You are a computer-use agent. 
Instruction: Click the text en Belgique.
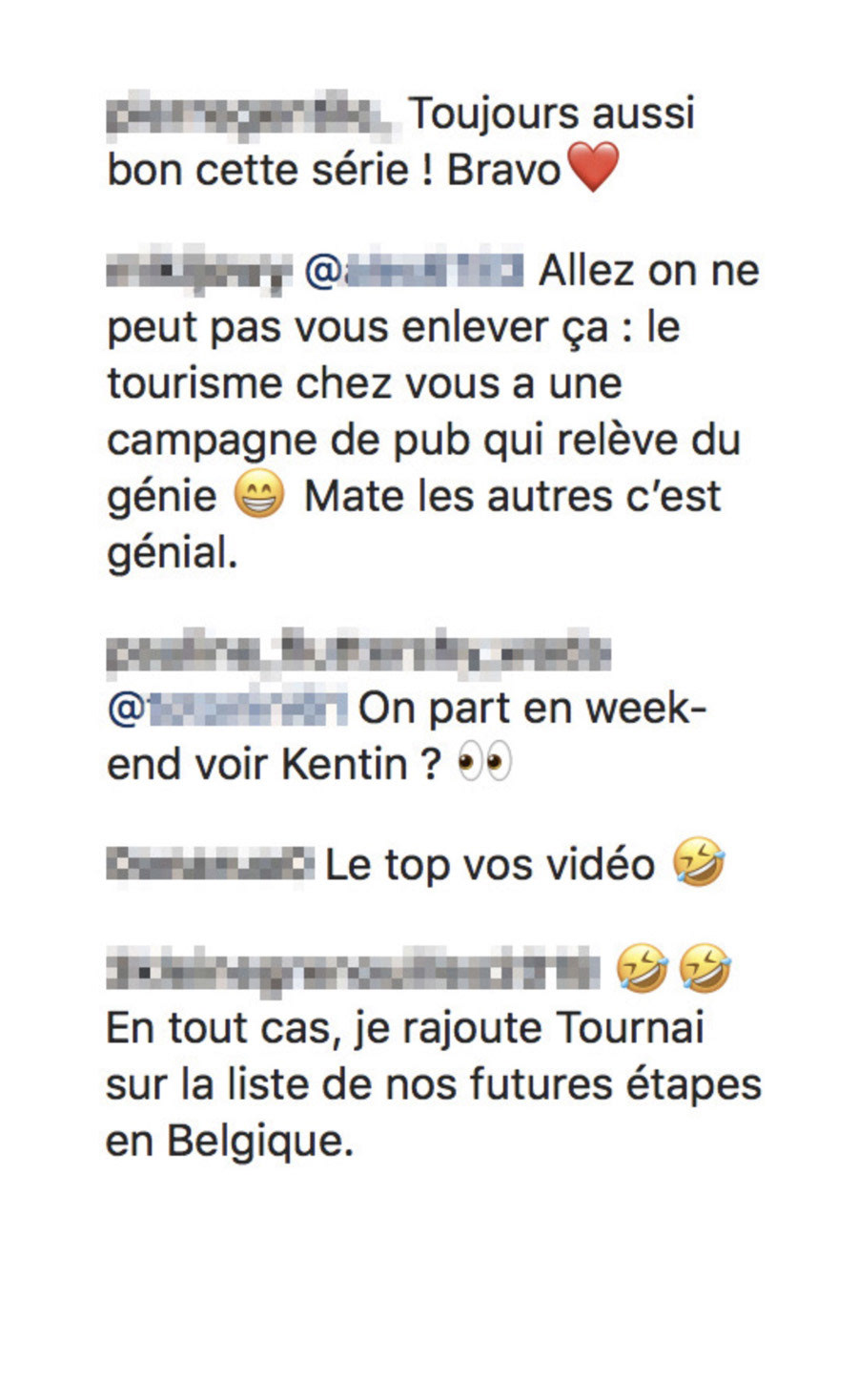pyautogui.click(x=230, y=1142)
